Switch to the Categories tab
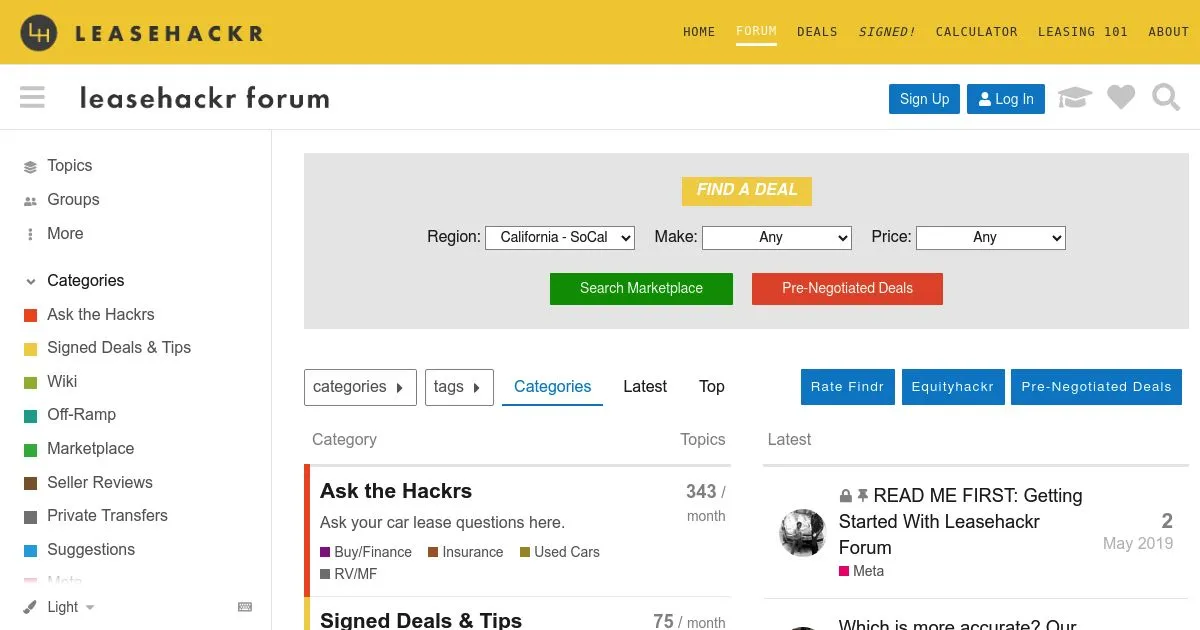Viewport: 1200px width, 630px height. pos(552,387)
